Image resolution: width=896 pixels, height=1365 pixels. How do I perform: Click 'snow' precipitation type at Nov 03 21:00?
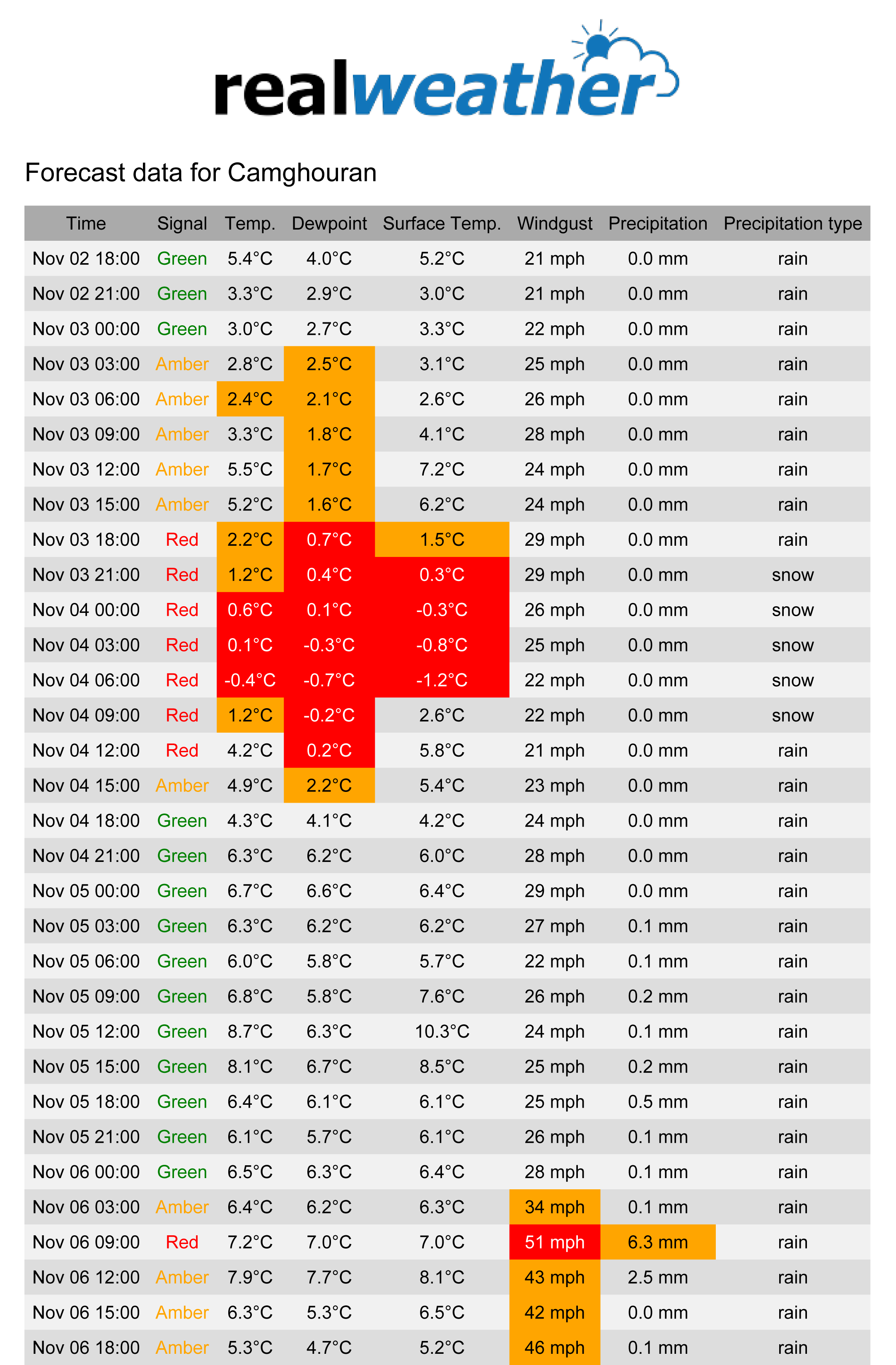click(x=793, y=575)
